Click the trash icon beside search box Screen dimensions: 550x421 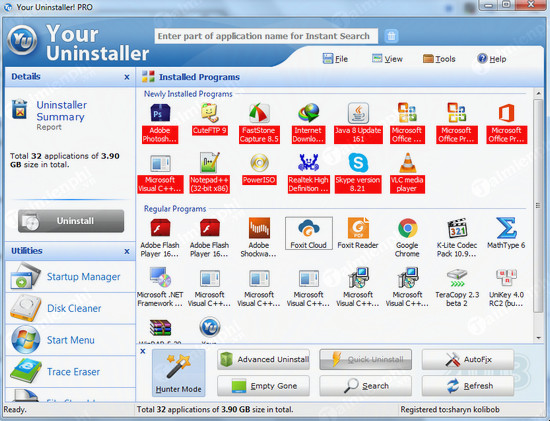pyautogui.click(x=391, y=36)
